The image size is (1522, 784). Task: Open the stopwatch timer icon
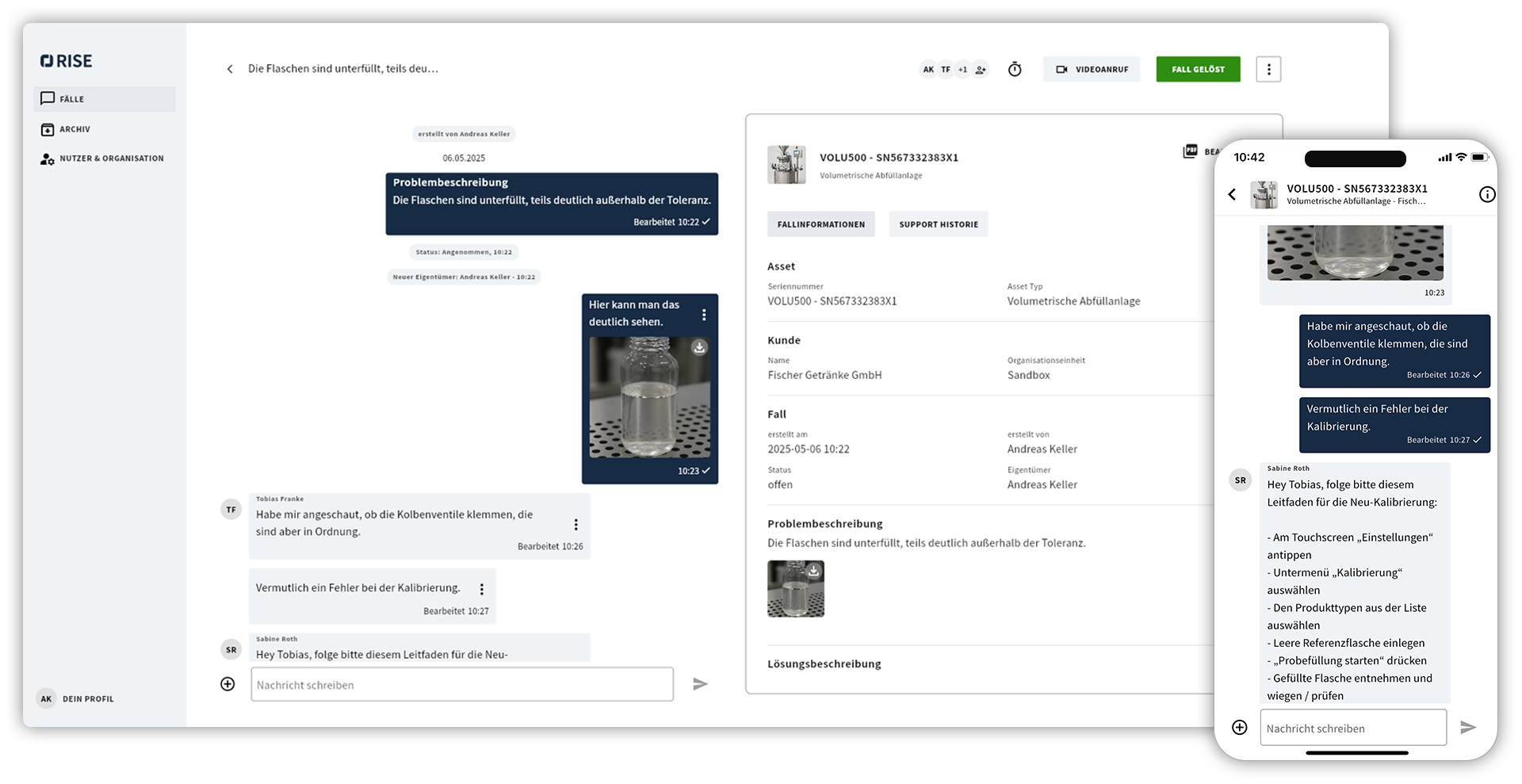pos(1015,70)
